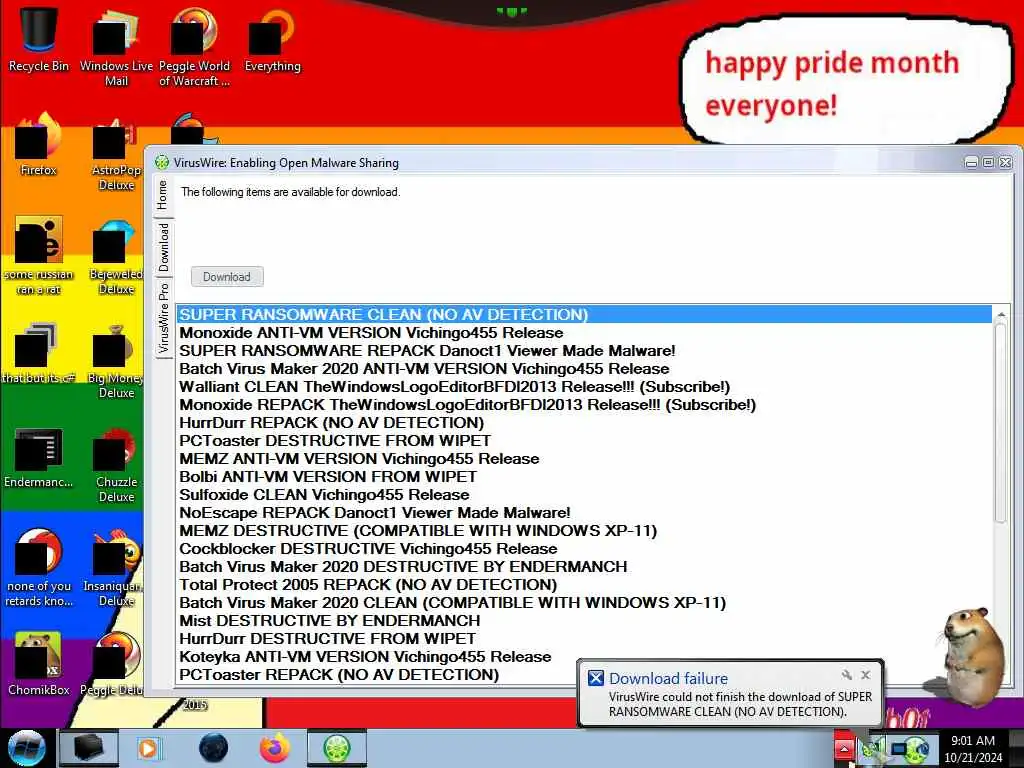Select 'NoEscape REPACK Danoct1 Viewer Made Malware!'
The height and width of the screenshot is (768, 1024).
584,513
